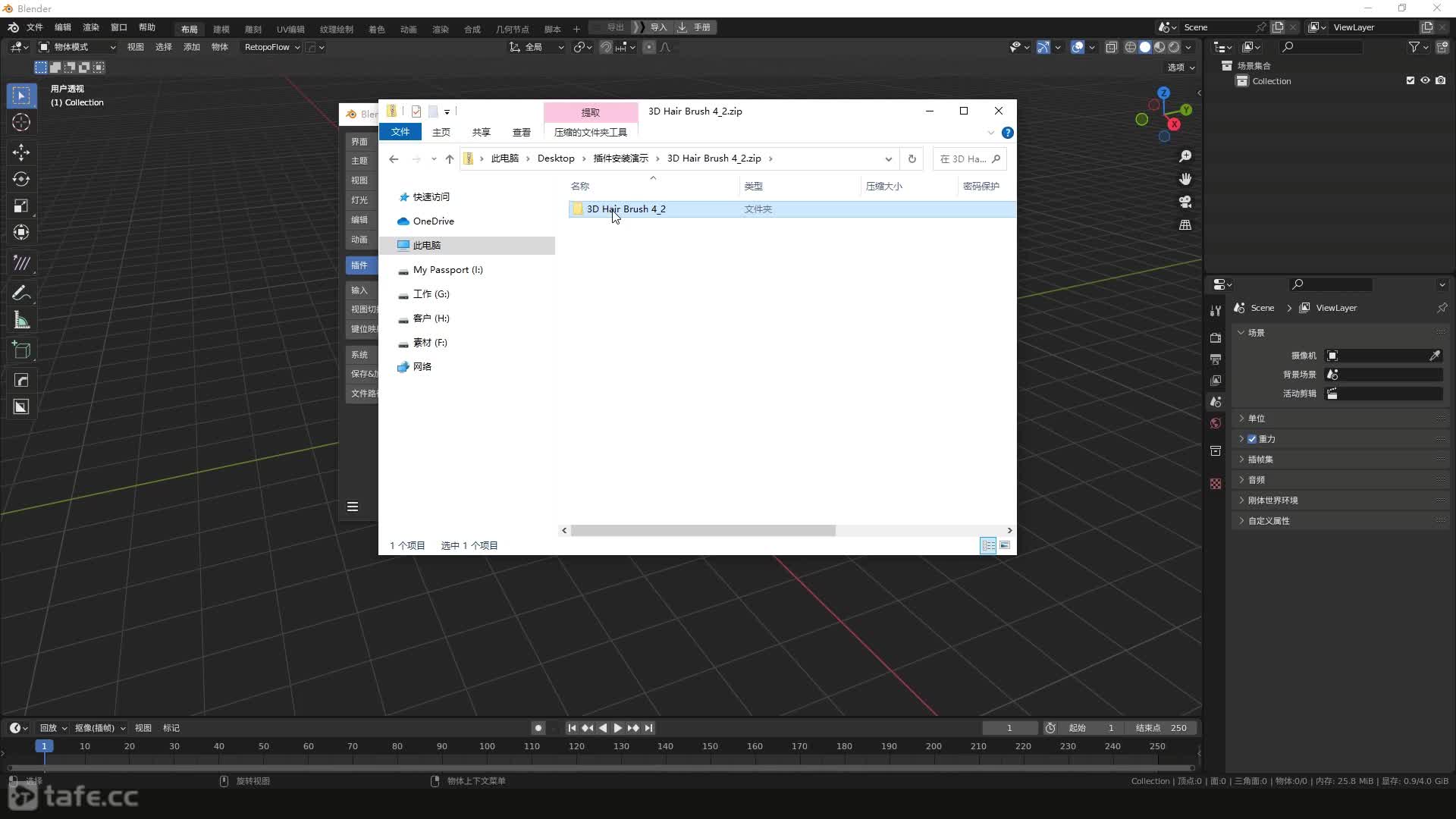This screenshot has width=1456, height=819.
Task: Select the Move tool in Blender toolbar
Action: 21,152
